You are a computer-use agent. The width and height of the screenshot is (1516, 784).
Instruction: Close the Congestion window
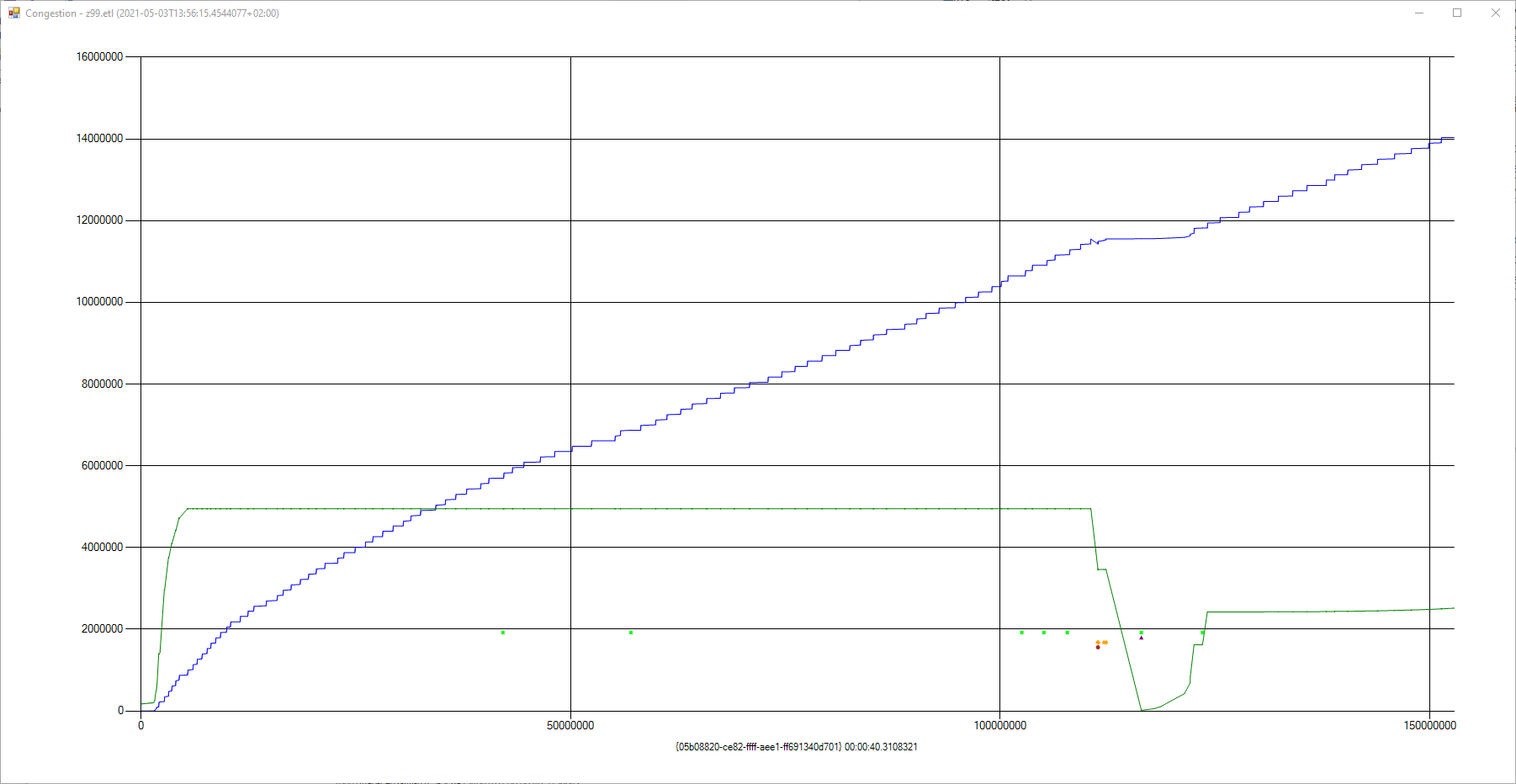tap(1496, 13)
